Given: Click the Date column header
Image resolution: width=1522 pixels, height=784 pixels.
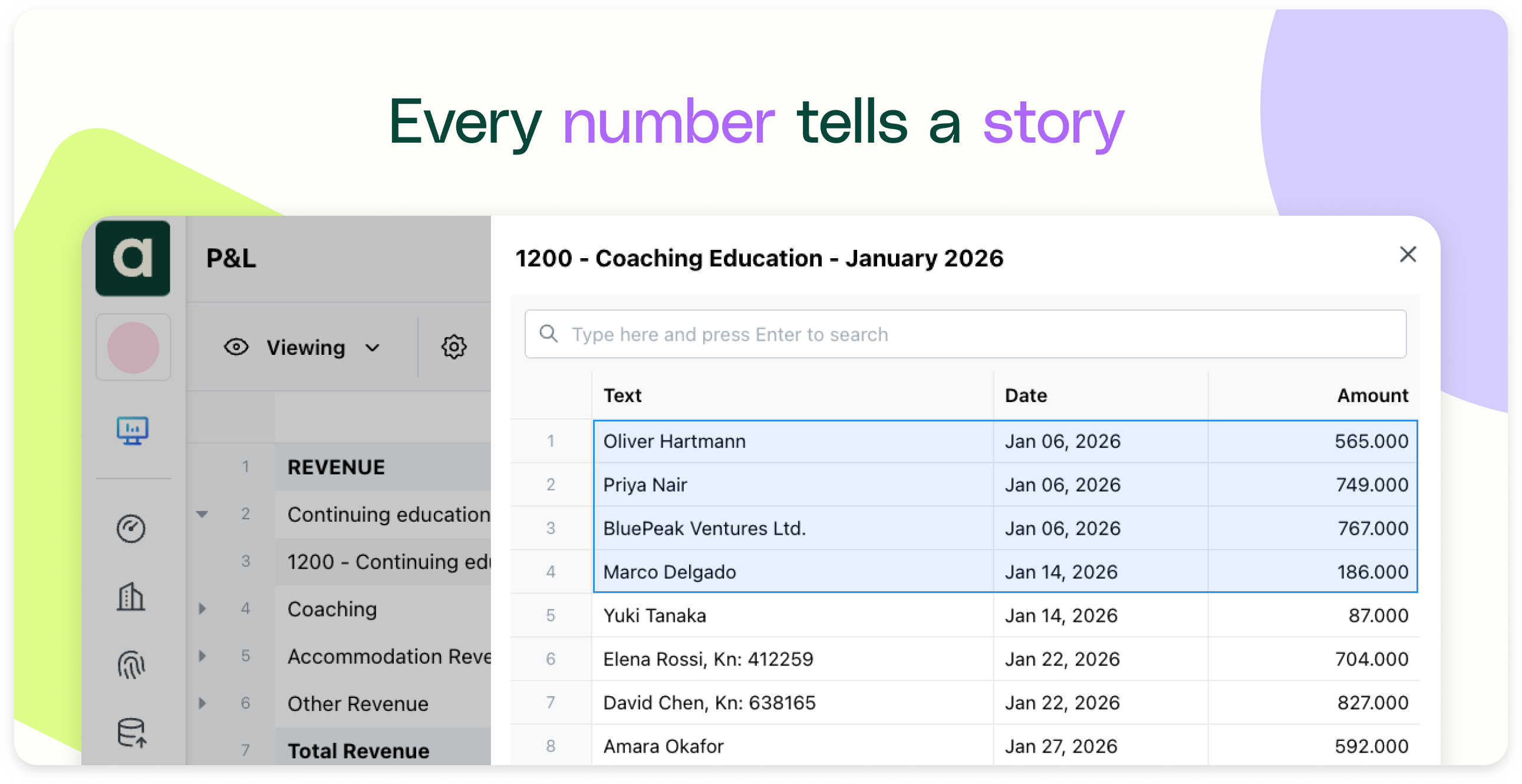Looking at the screenshot, I should coord(1026,396).
